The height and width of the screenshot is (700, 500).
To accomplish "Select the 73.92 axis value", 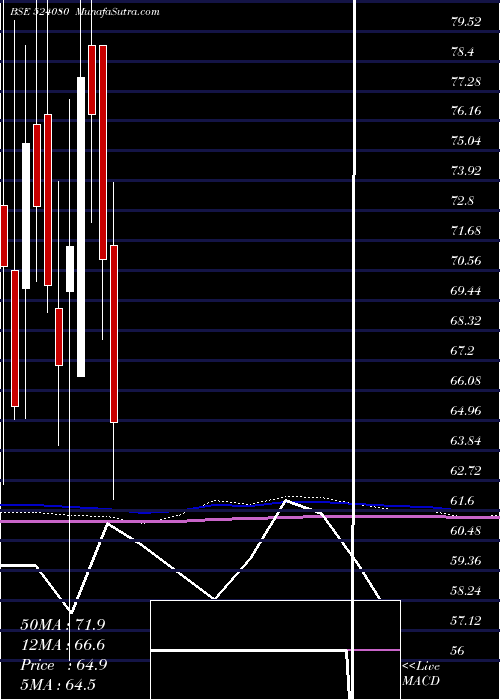I will coord(466,171).
